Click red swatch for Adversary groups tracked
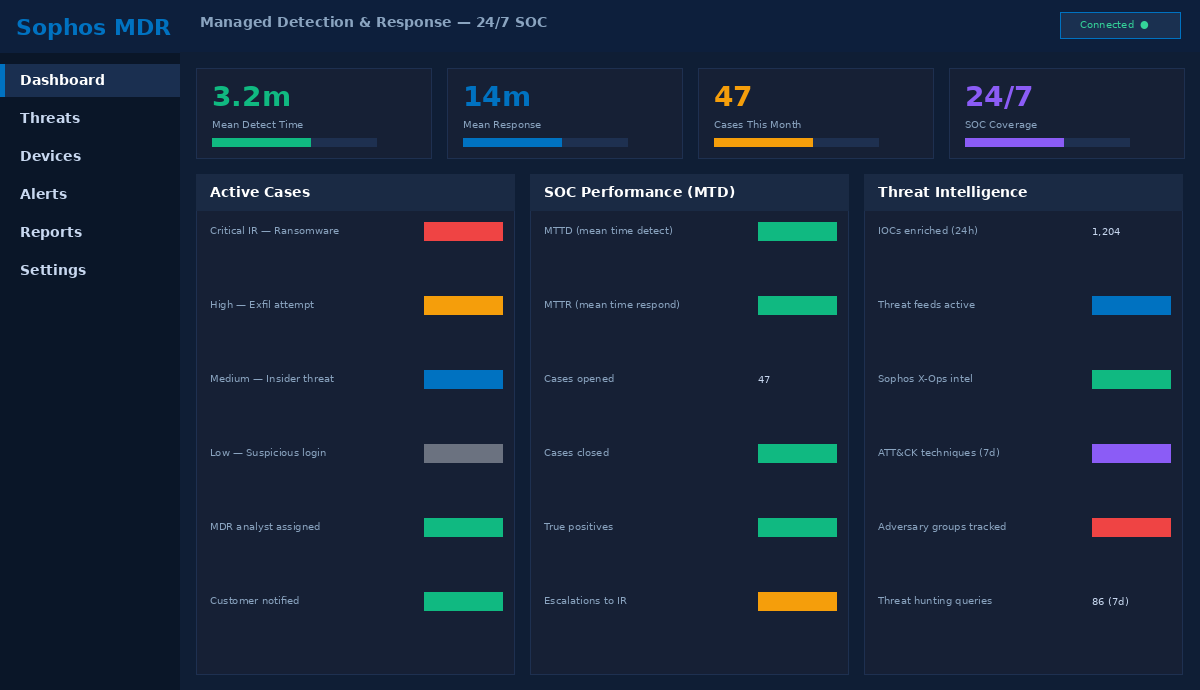The height and width of the screenshot is (690, 1200). pos(1131,527)
